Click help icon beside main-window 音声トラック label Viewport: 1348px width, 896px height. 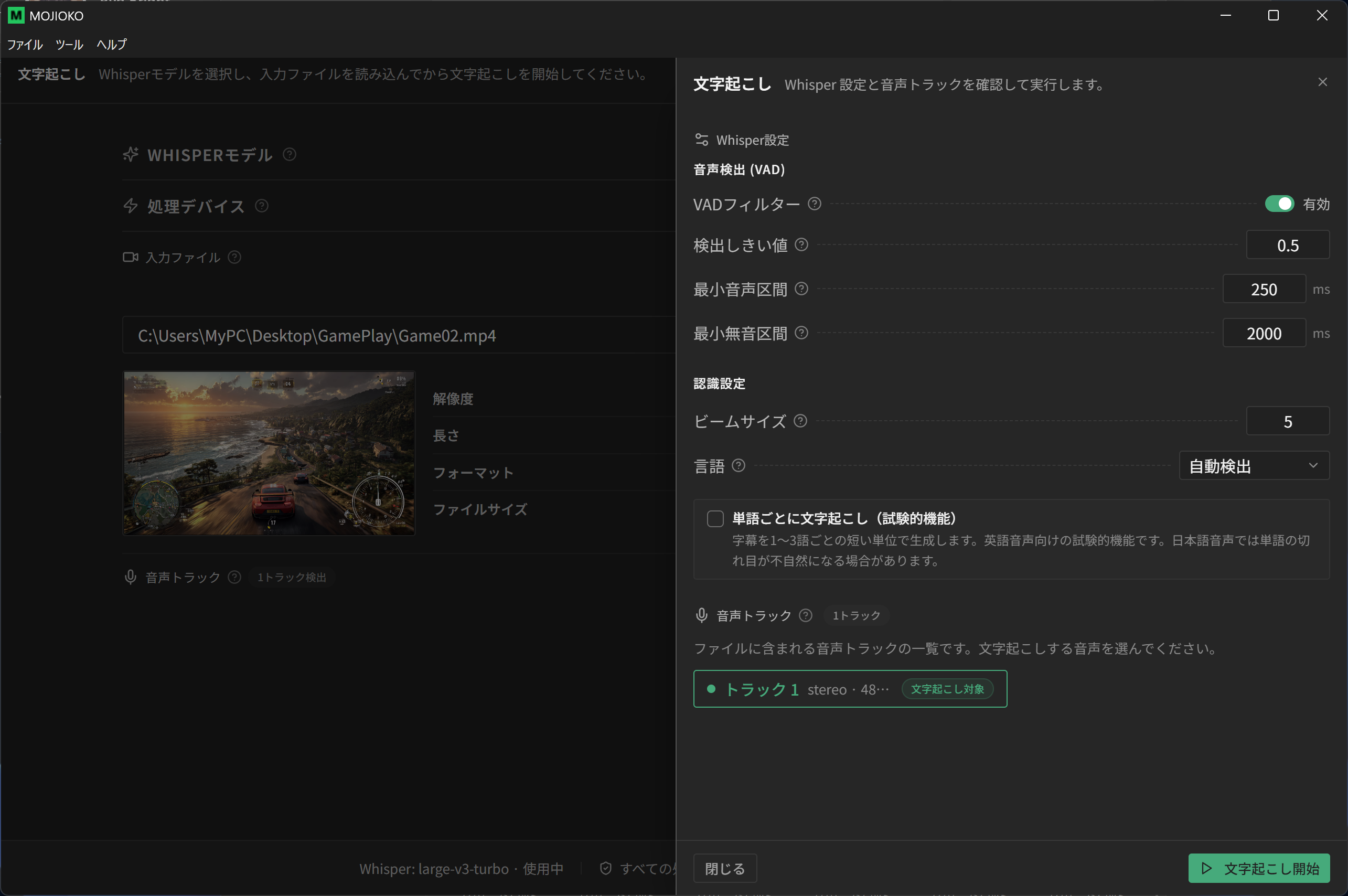click(x=234, y=577)
